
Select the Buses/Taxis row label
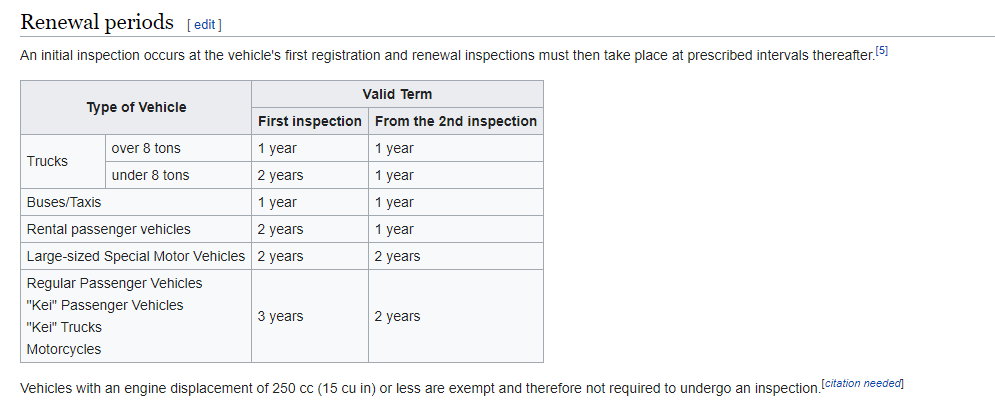tap(64, 202)
